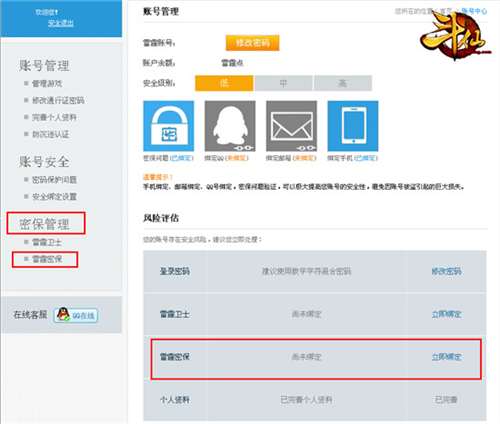
Task: Click the 绑定邮箱 (未绑定) caption link
Action: [291, 158]
